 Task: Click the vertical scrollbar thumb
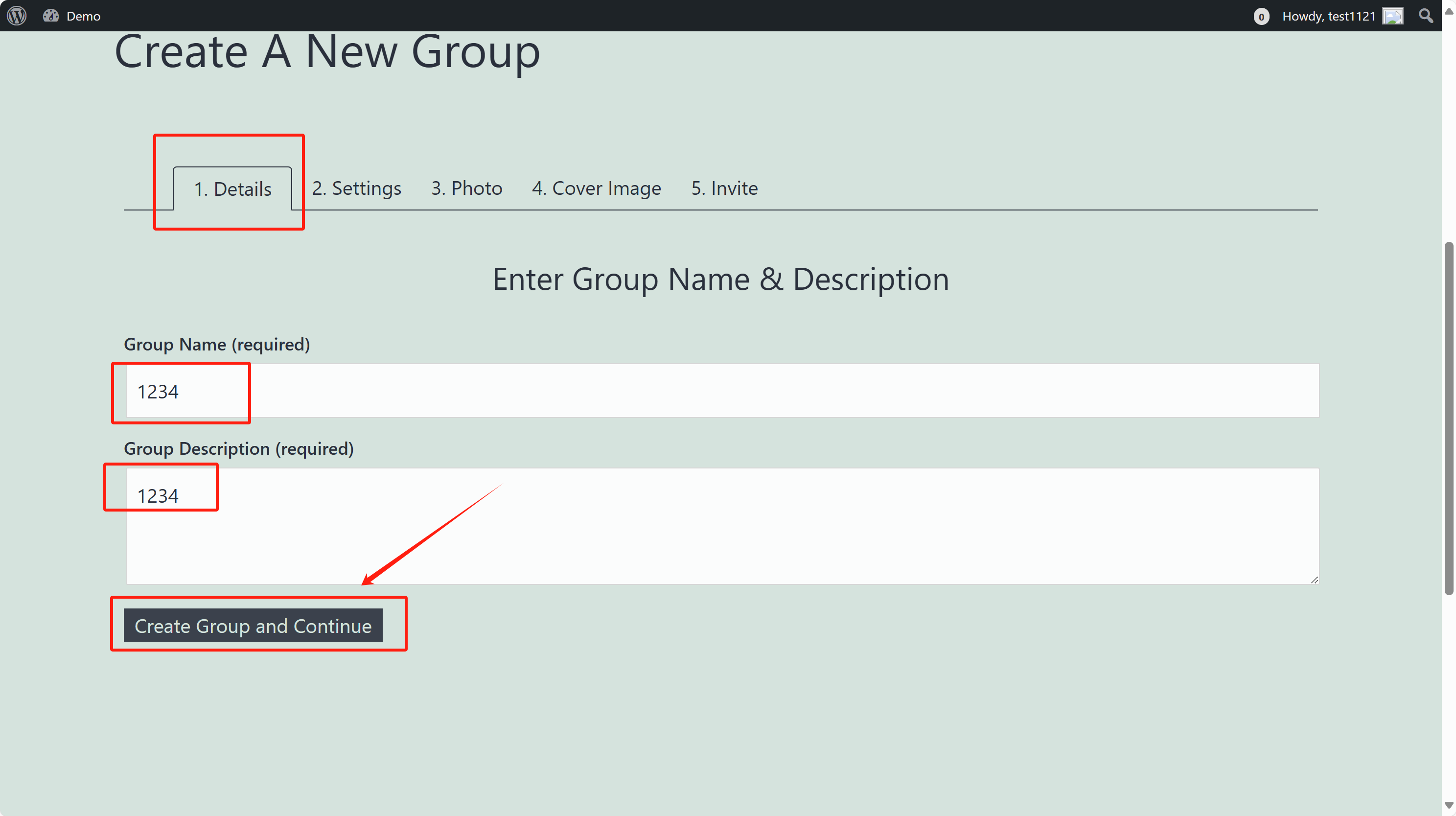click(x=1449, y=419)
